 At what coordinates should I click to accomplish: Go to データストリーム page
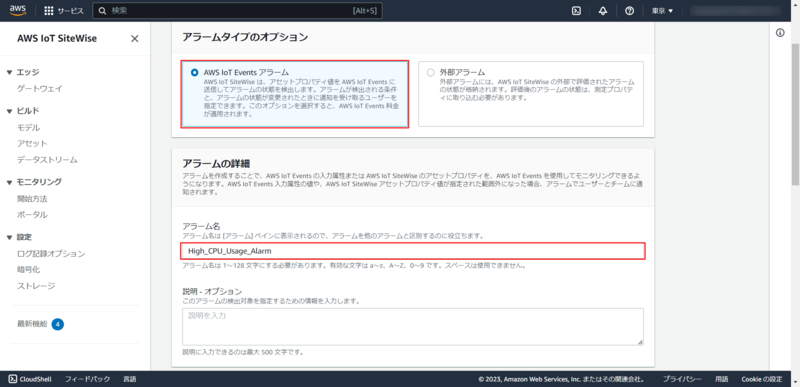click(47, 160)
